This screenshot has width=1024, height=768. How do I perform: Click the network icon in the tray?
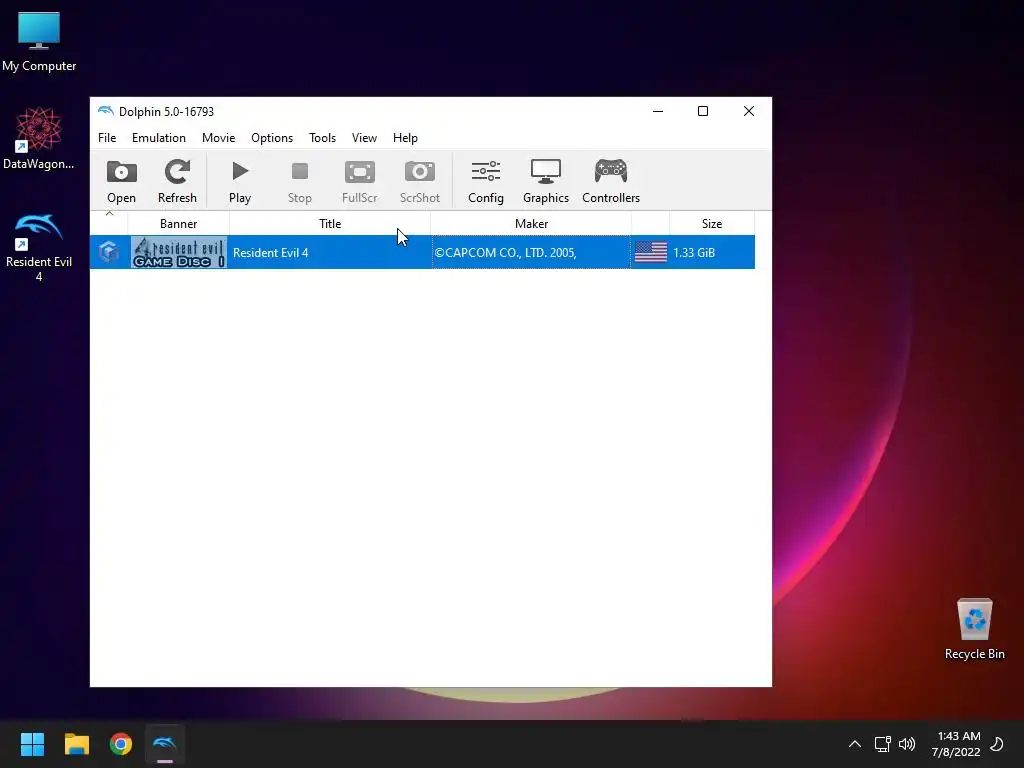[x=882, y=744]
